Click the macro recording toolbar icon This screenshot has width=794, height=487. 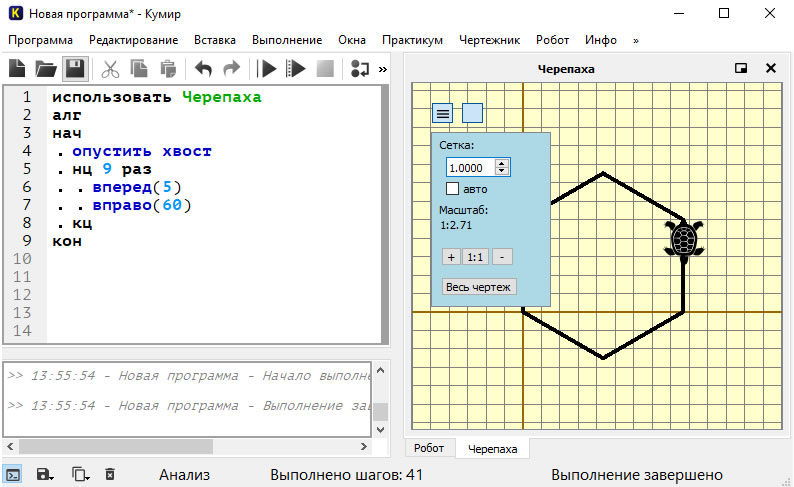click(x=360, y=68)
